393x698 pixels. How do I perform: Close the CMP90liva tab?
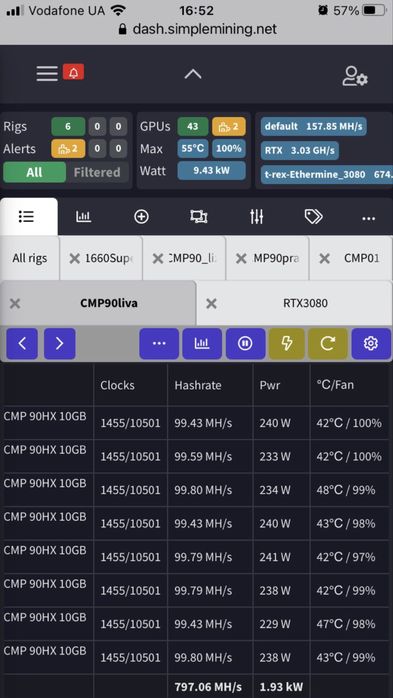click(15, 304)
